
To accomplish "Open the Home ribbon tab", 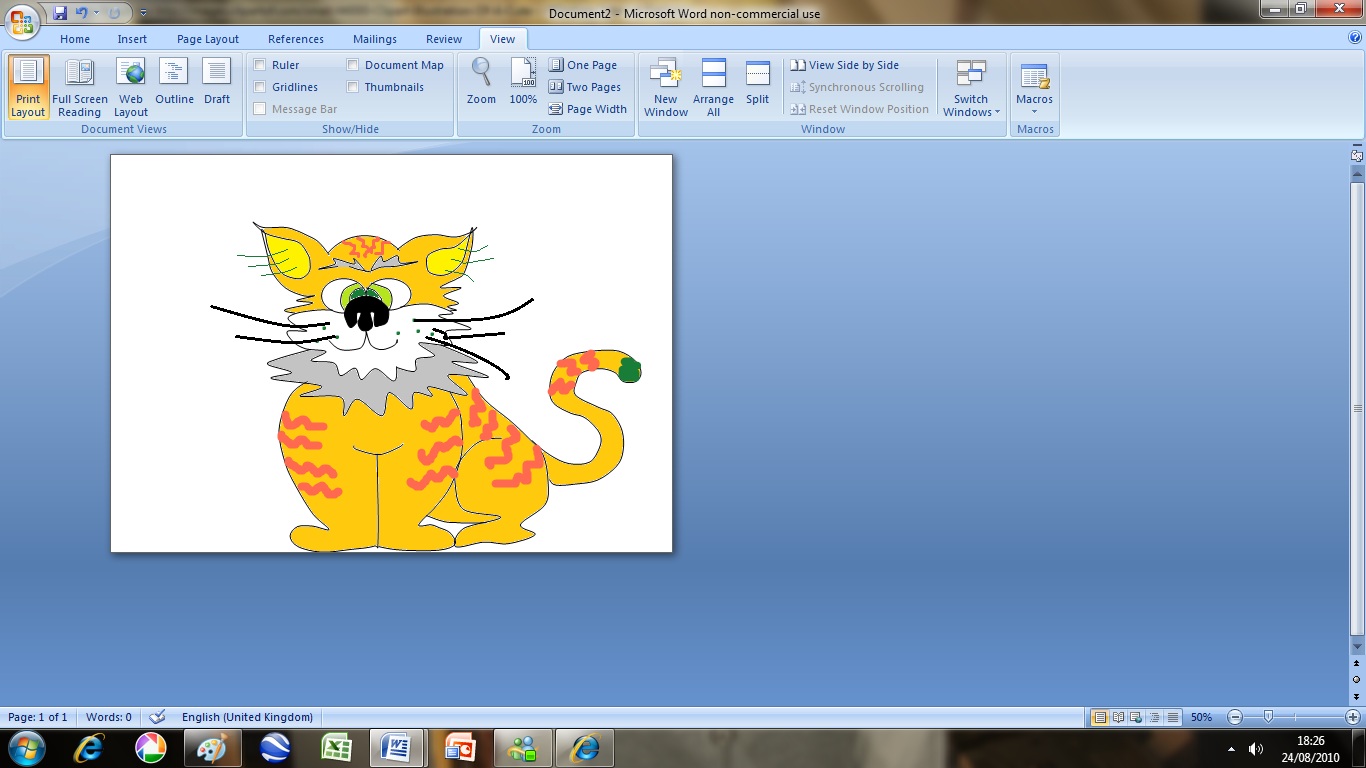I will (x=75, y=39).
